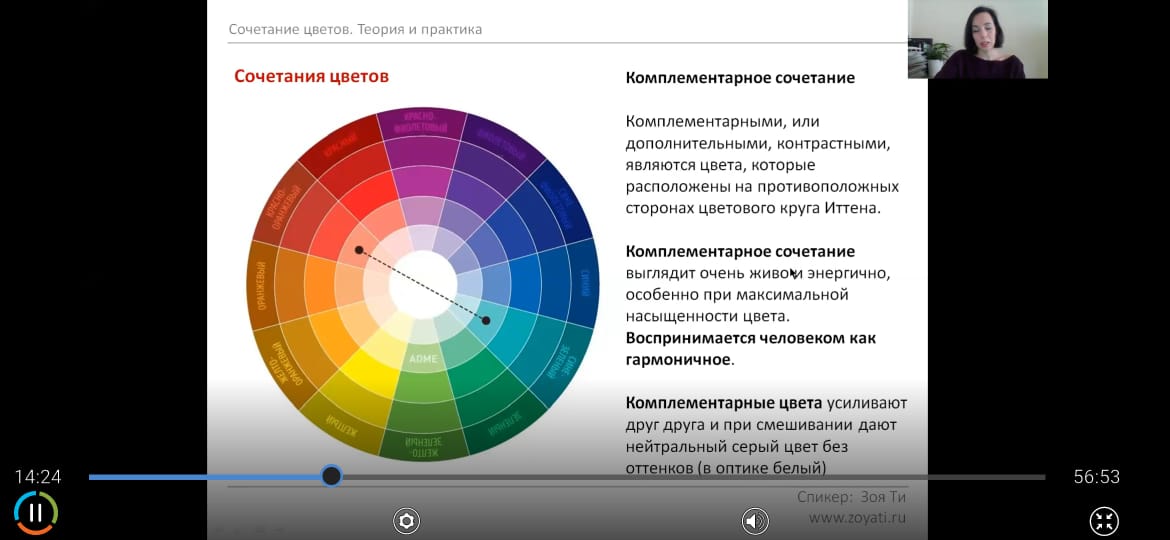1170x540 pixels.
Task: Move the blue playback progress slider knob
Action: point(331,476)
